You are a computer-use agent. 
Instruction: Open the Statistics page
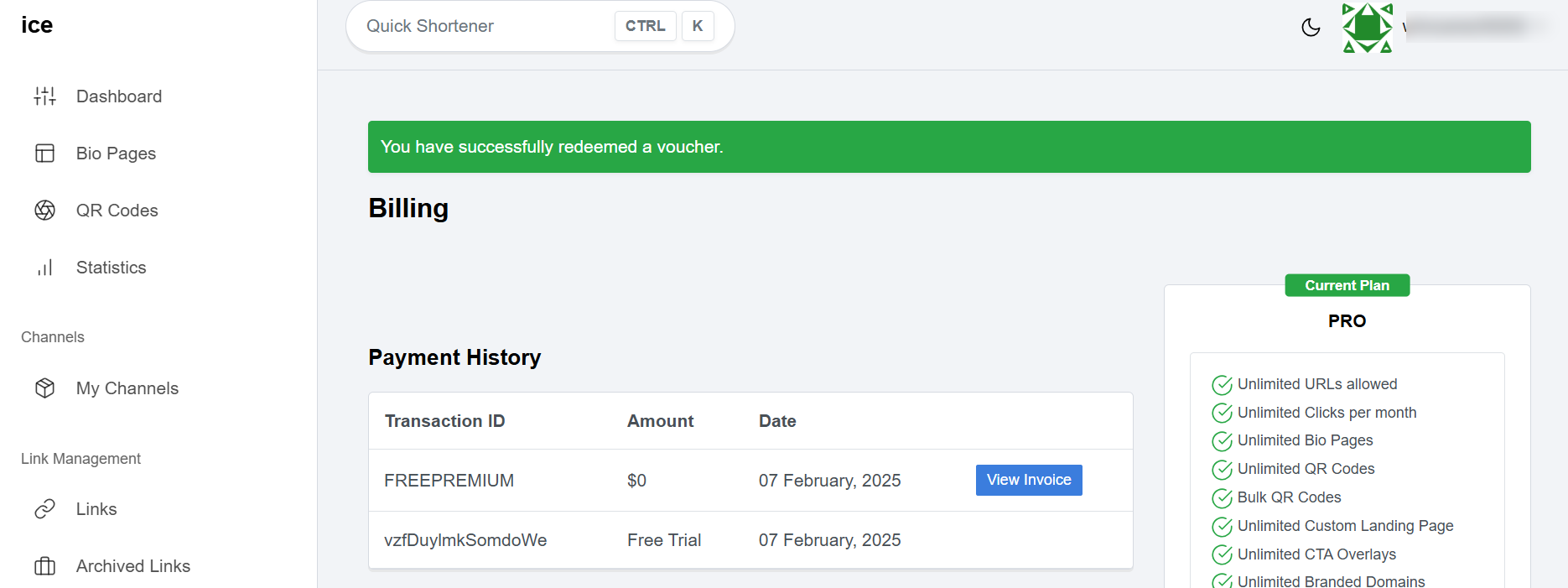tap(111, 268)
